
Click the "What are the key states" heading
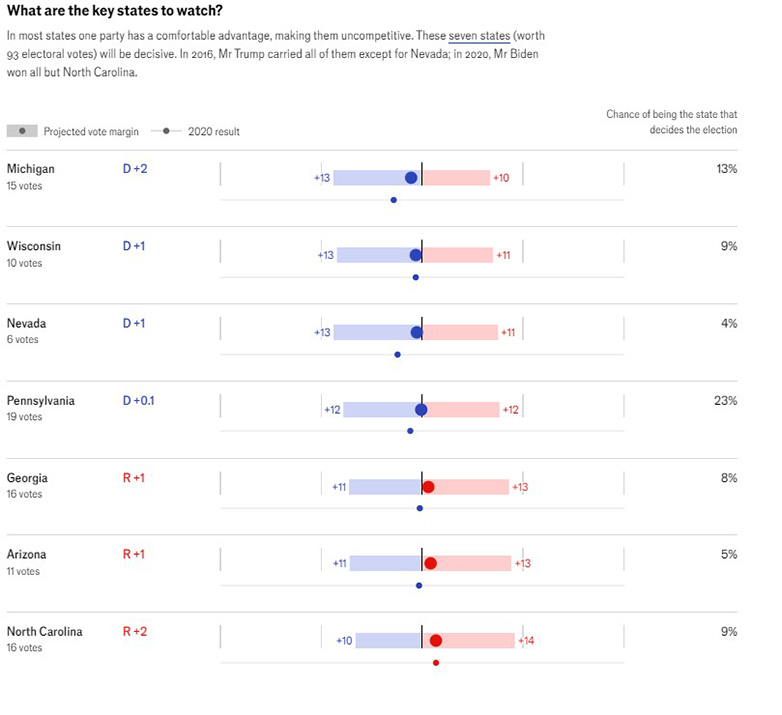click(x=115, y=11)
